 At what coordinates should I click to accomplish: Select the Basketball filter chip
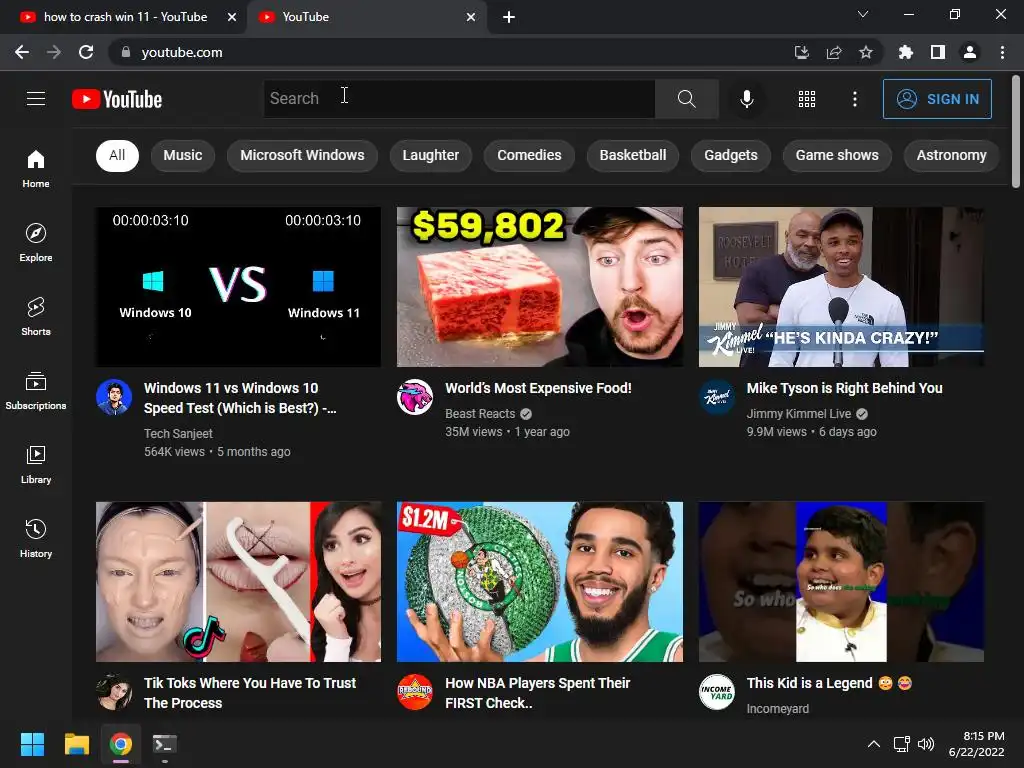[x=633, y=155]
